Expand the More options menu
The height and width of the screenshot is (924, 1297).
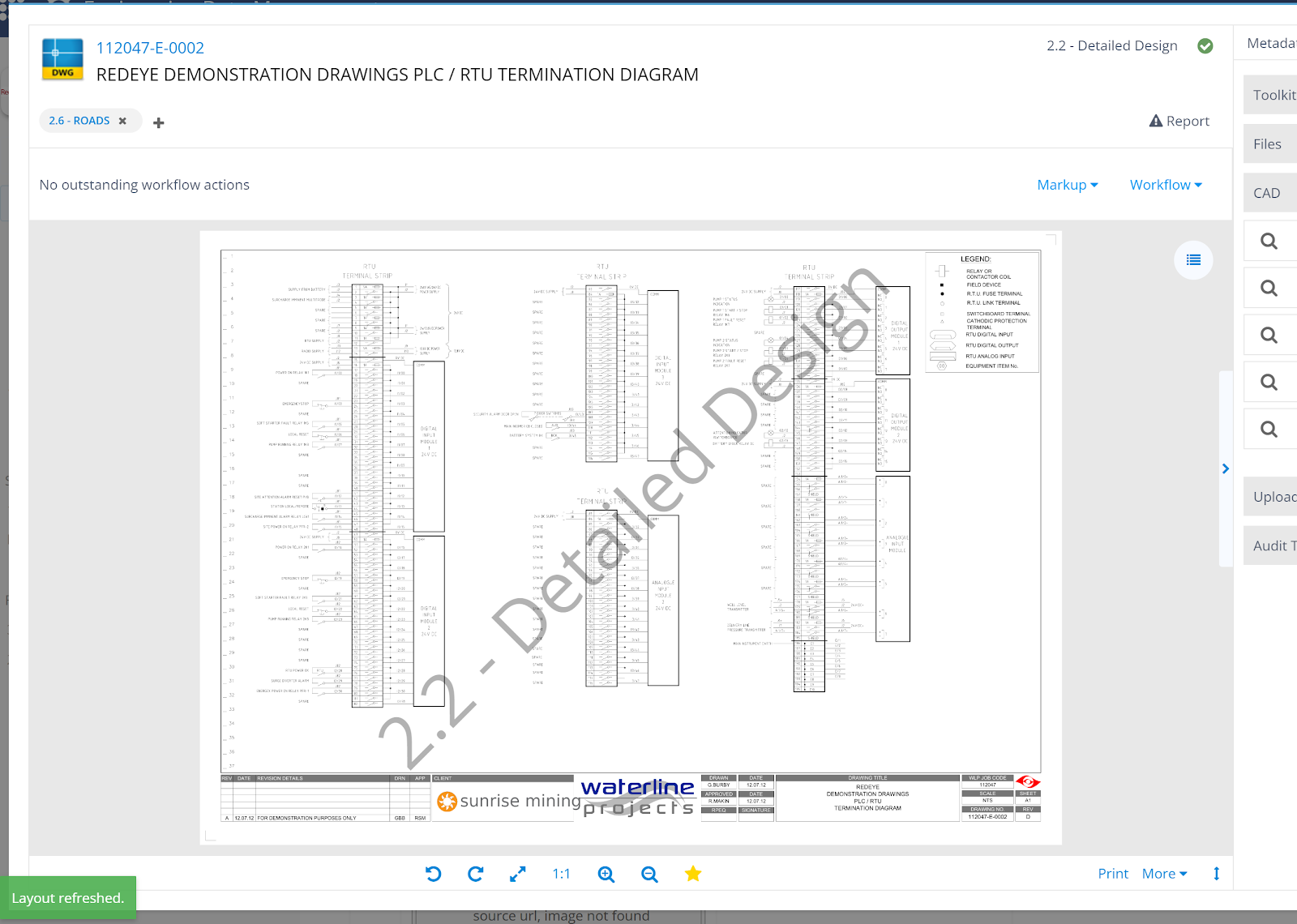(1164, 874)
